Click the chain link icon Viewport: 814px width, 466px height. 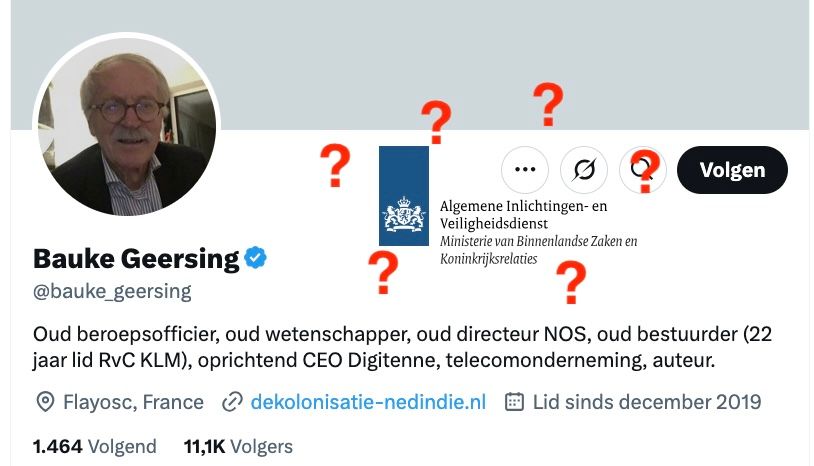tap(232, 402)
